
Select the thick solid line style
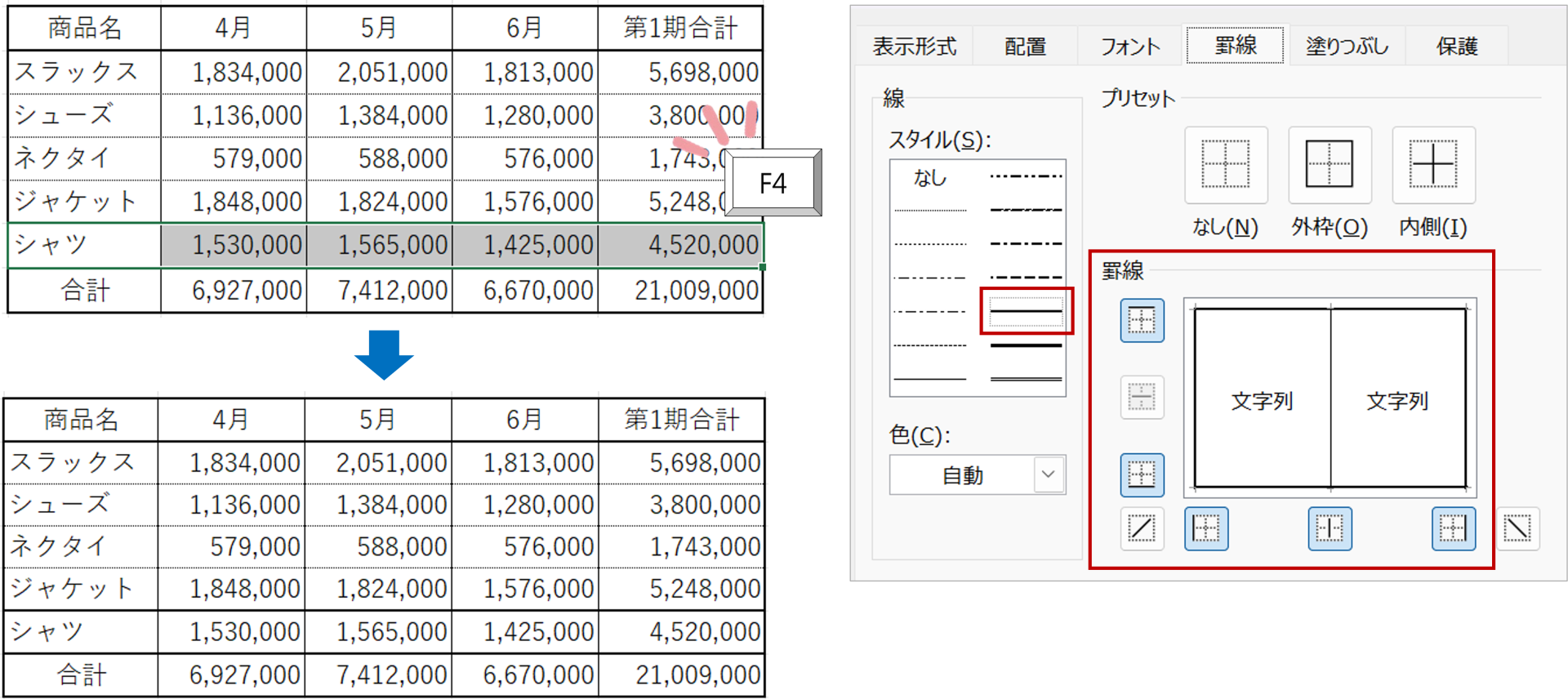coord(1026,345)
